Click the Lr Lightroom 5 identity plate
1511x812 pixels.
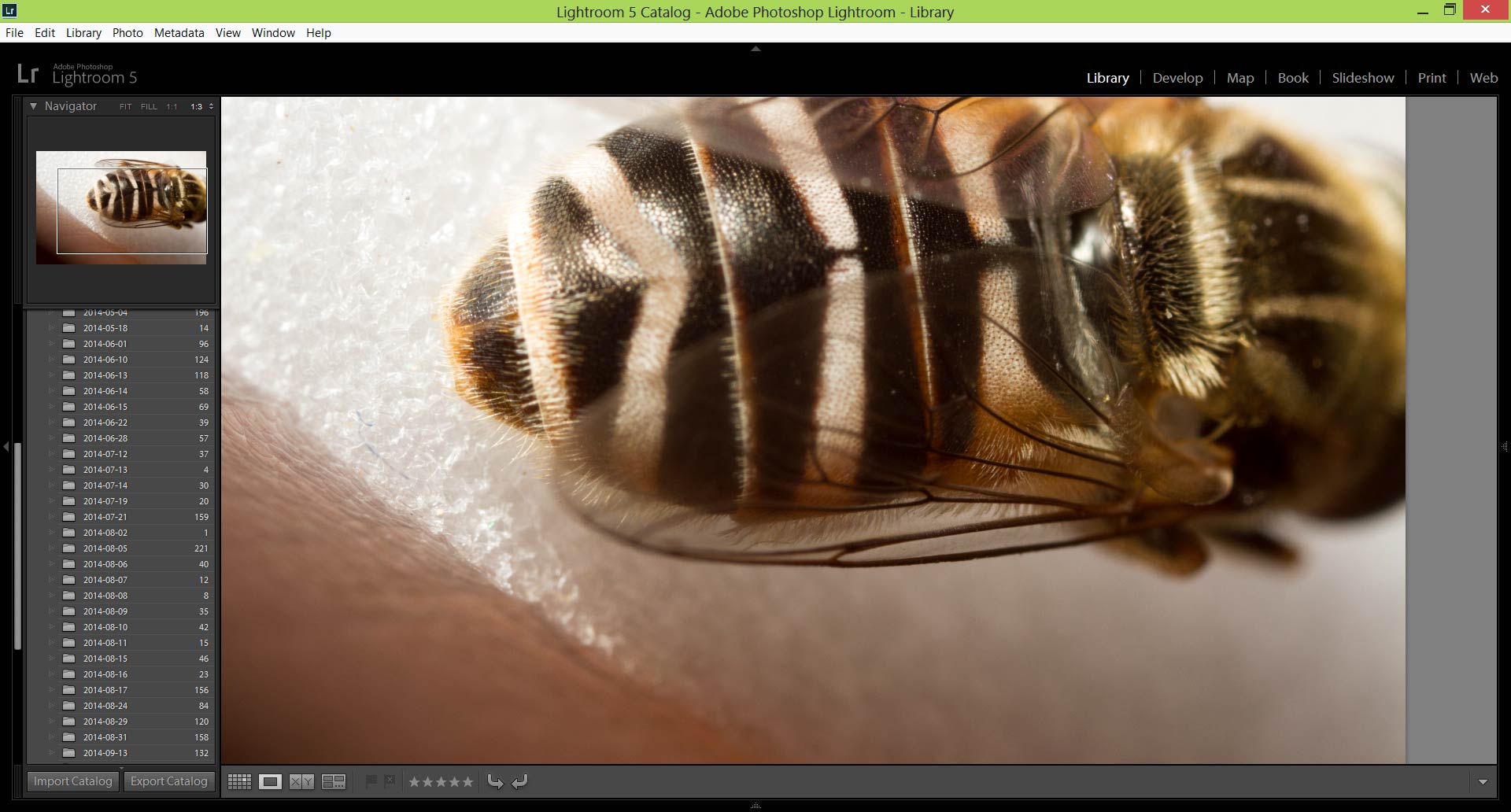pos(77,74)
